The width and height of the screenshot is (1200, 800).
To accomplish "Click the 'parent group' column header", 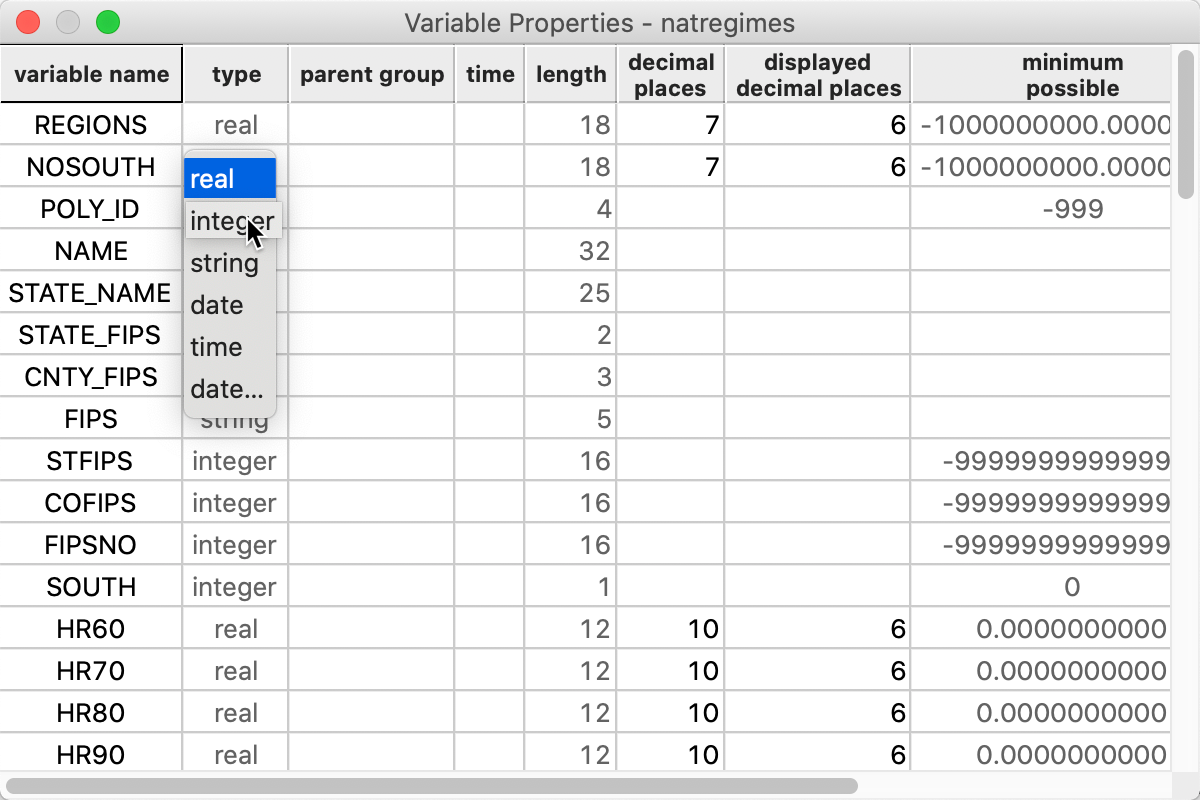I will [x=372, y=74].
